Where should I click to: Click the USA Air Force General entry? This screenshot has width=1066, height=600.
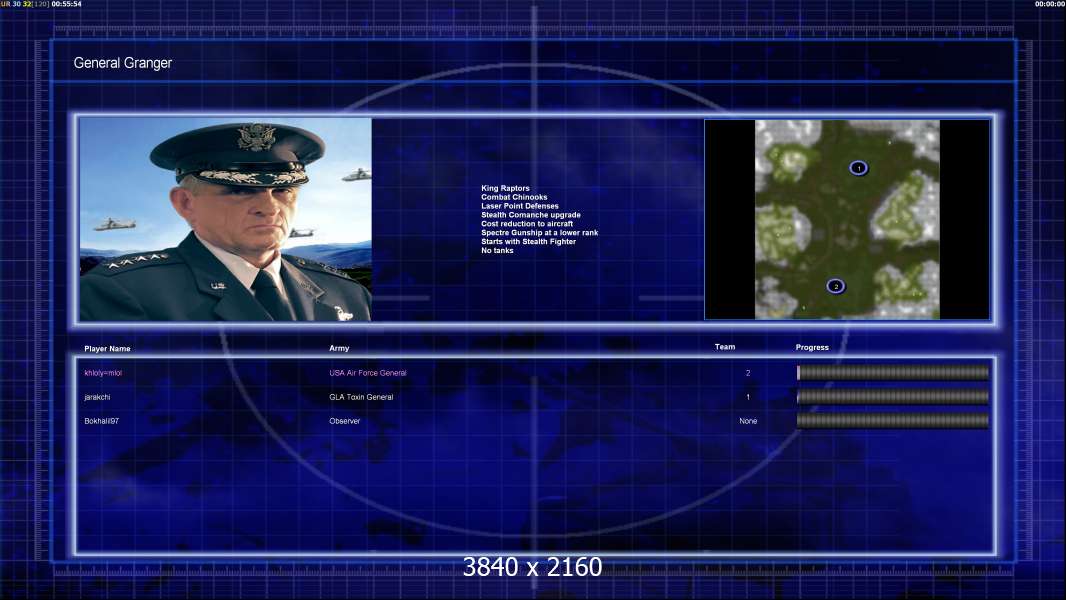368,373
